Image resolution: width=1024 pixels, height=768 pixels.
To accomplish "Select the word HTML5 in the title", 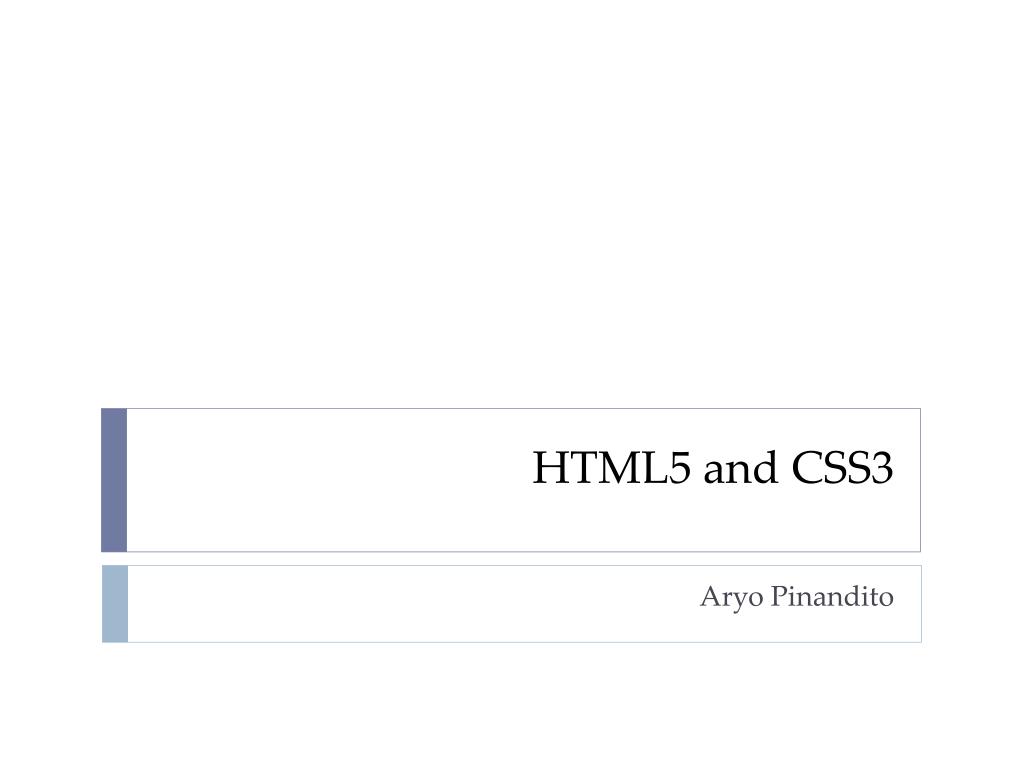I will click(611, 468).
